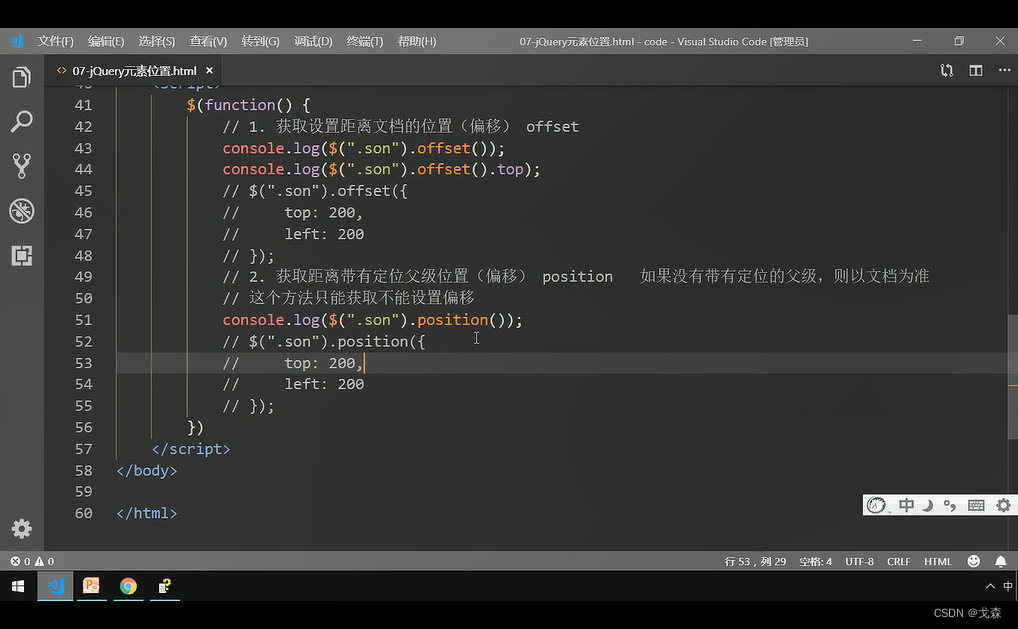The height and width of the screenshot is (629, 1018).
Task: Toggle the punctuation mode icon in IME bar
Action: [x=950, y=505]
